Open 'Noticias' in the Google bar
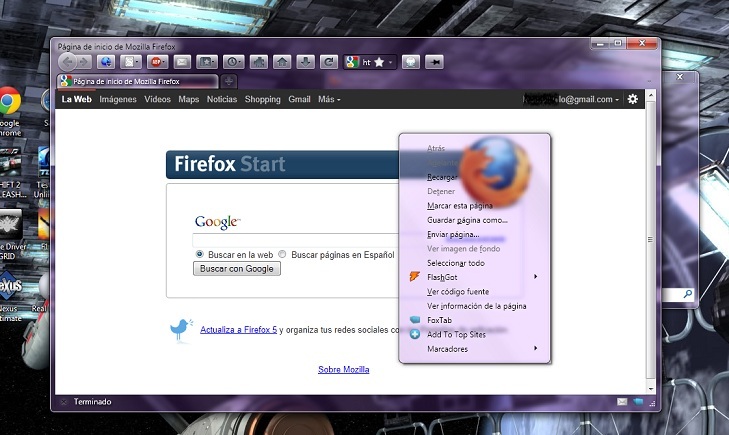Viewport: 729px width, 435px height. (222, 99)
